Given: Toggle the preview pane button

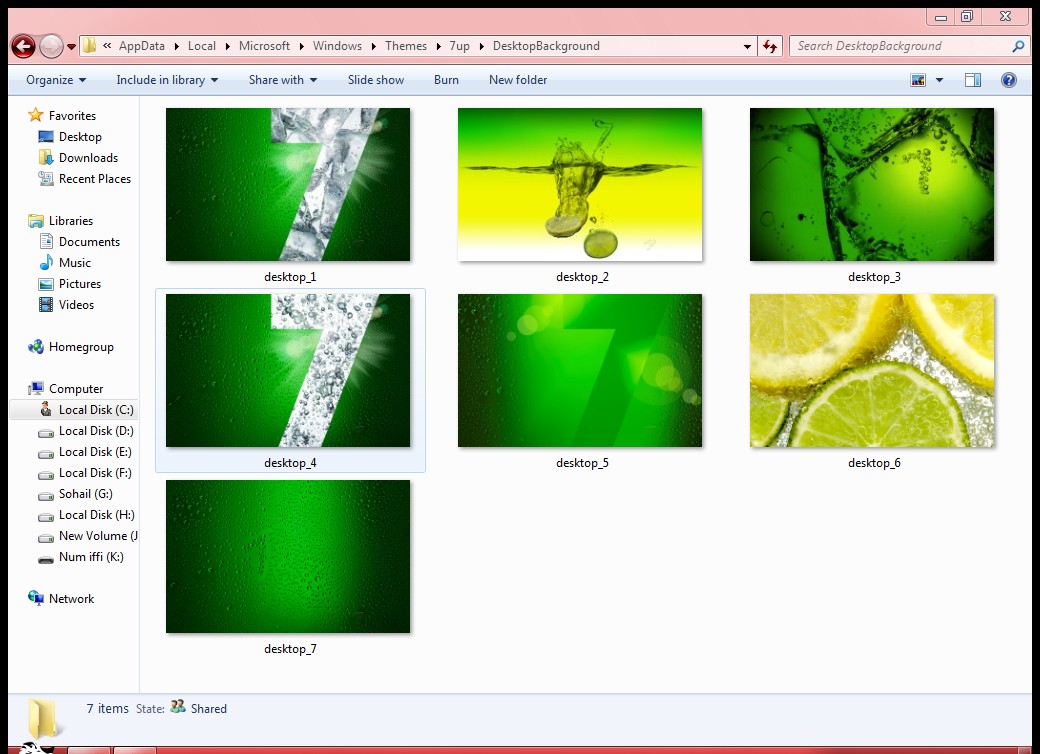Looking at the screenshot, I should (973, 80).
